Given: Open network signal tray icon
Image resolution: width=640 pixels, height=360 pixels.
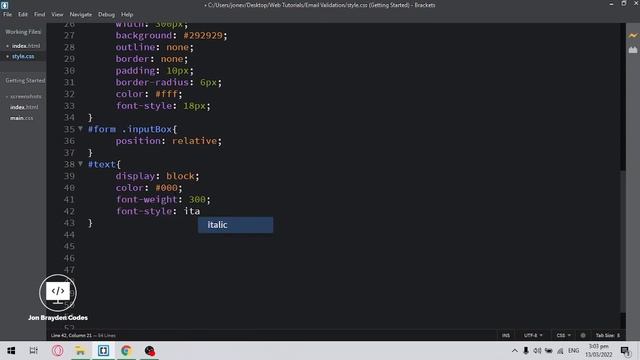Looking at the screenshot, I should coord(560,351).
